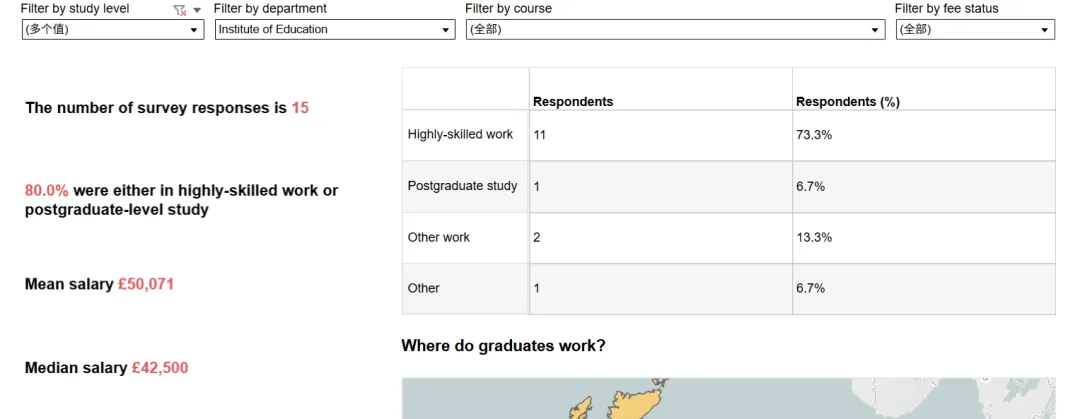This screenshot has width=1080, height=419.
Task: Clear the study level filter icon
Action: (x=179, y=10)
